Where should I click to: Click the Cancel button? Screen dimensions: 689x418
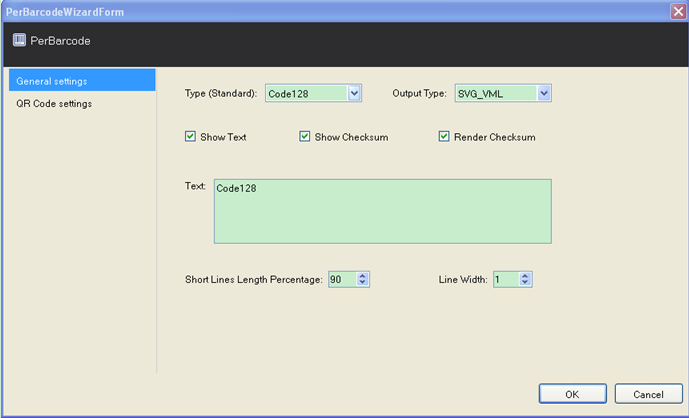pyautogui.click(x=649, y=394)
